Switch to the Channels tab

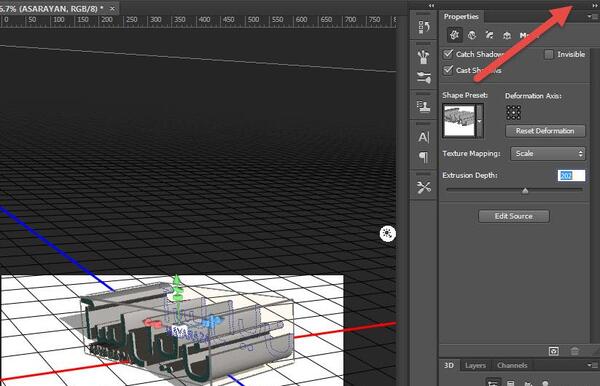(512, 365)
